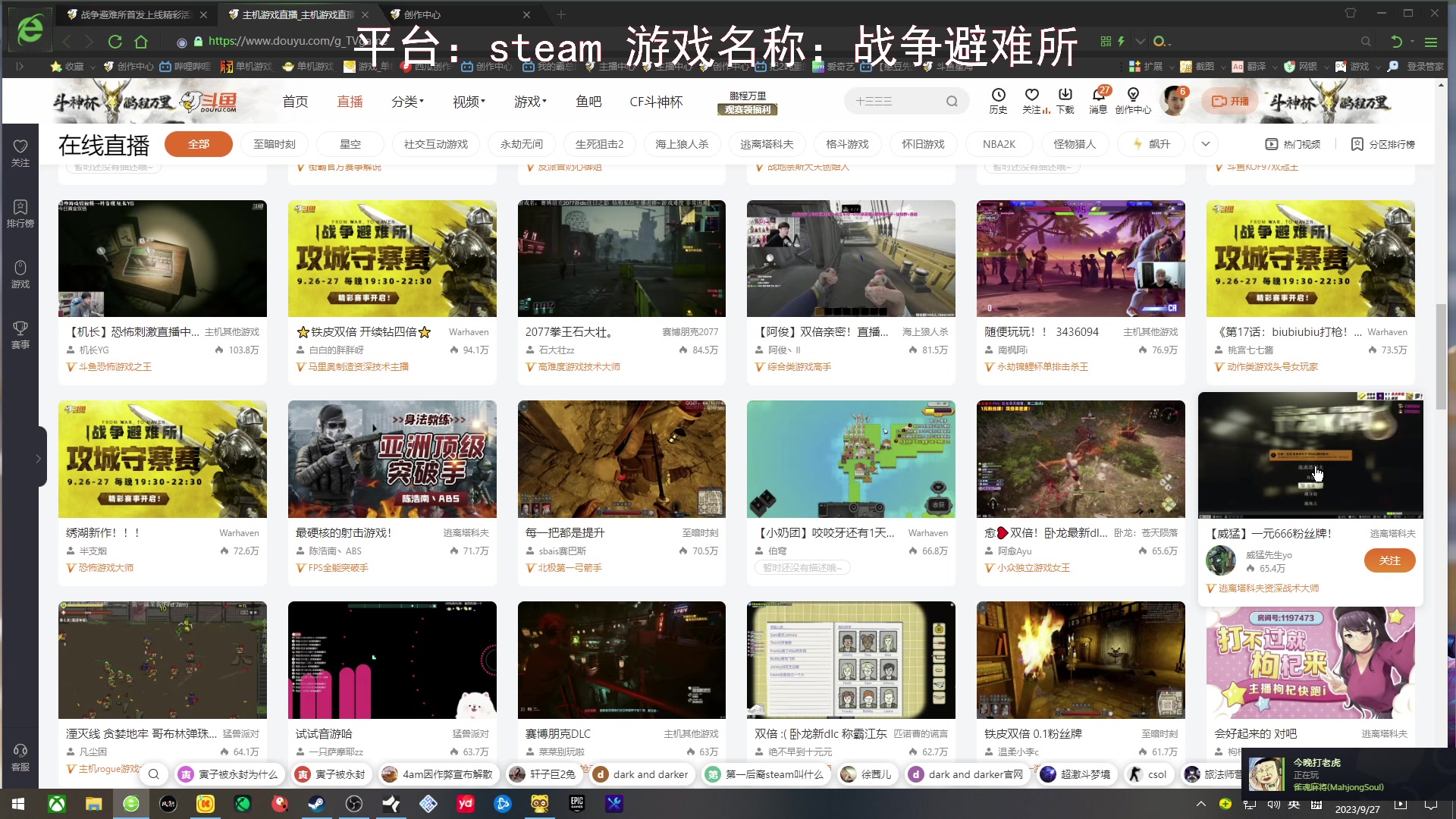Click the 下载 download icon in top bar
1456x819 pixels.
[x=1065, y=100]
